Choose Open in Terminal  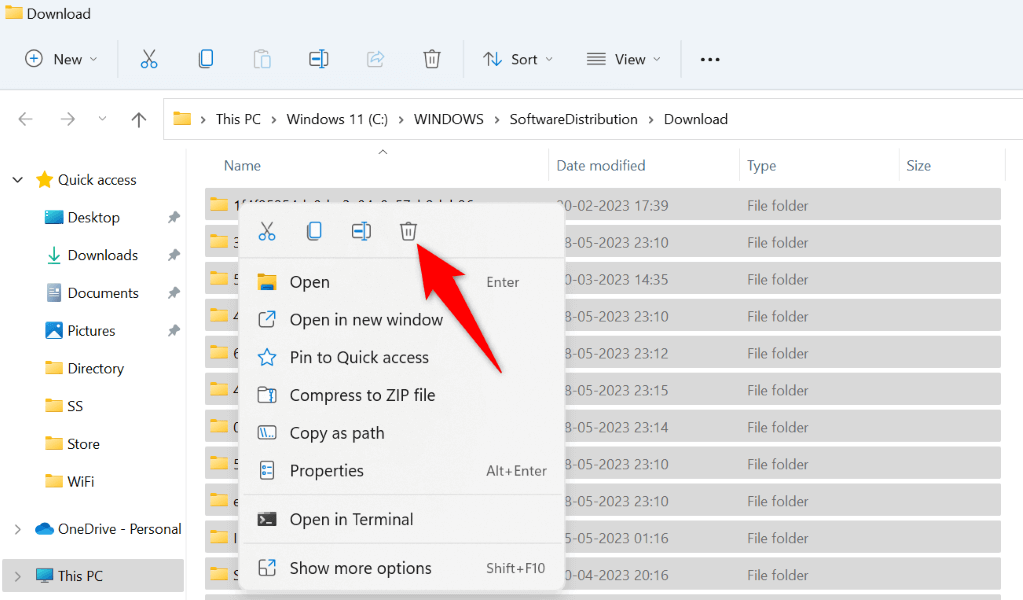coord(402,520)
